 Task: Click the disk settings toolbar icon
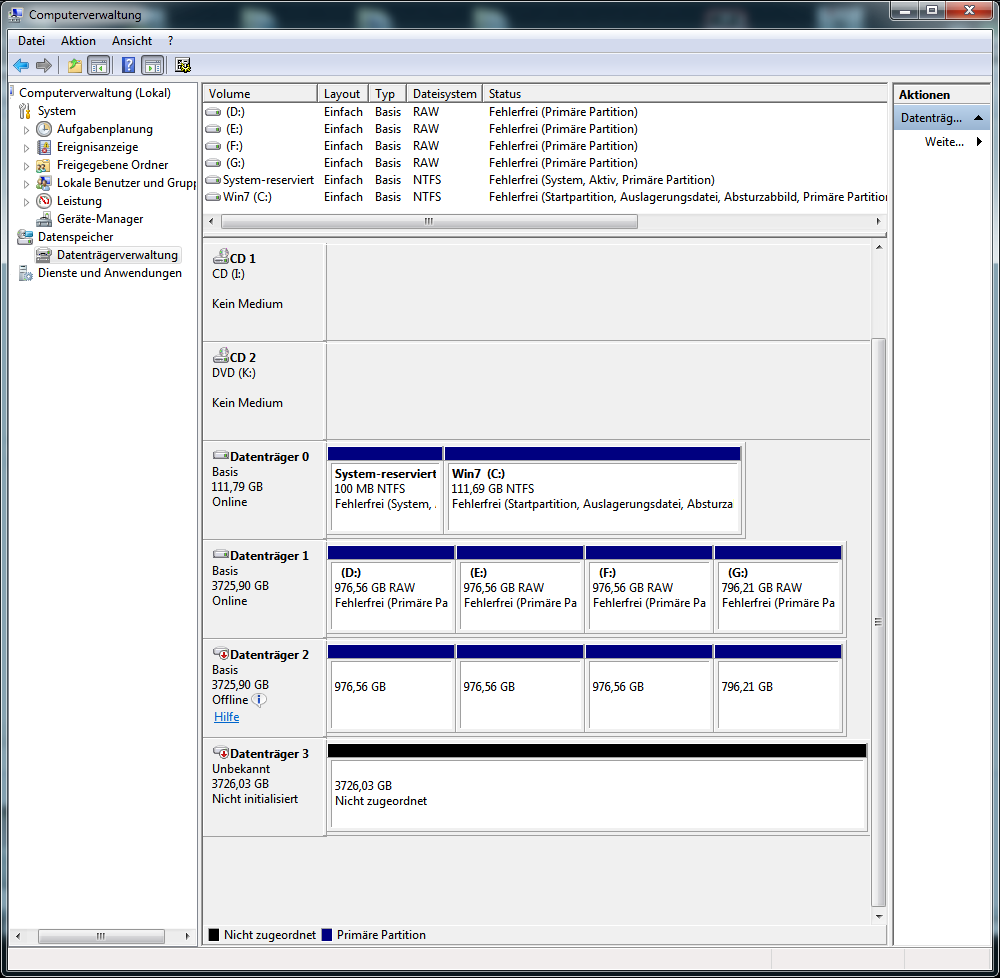tap(183, 65)
